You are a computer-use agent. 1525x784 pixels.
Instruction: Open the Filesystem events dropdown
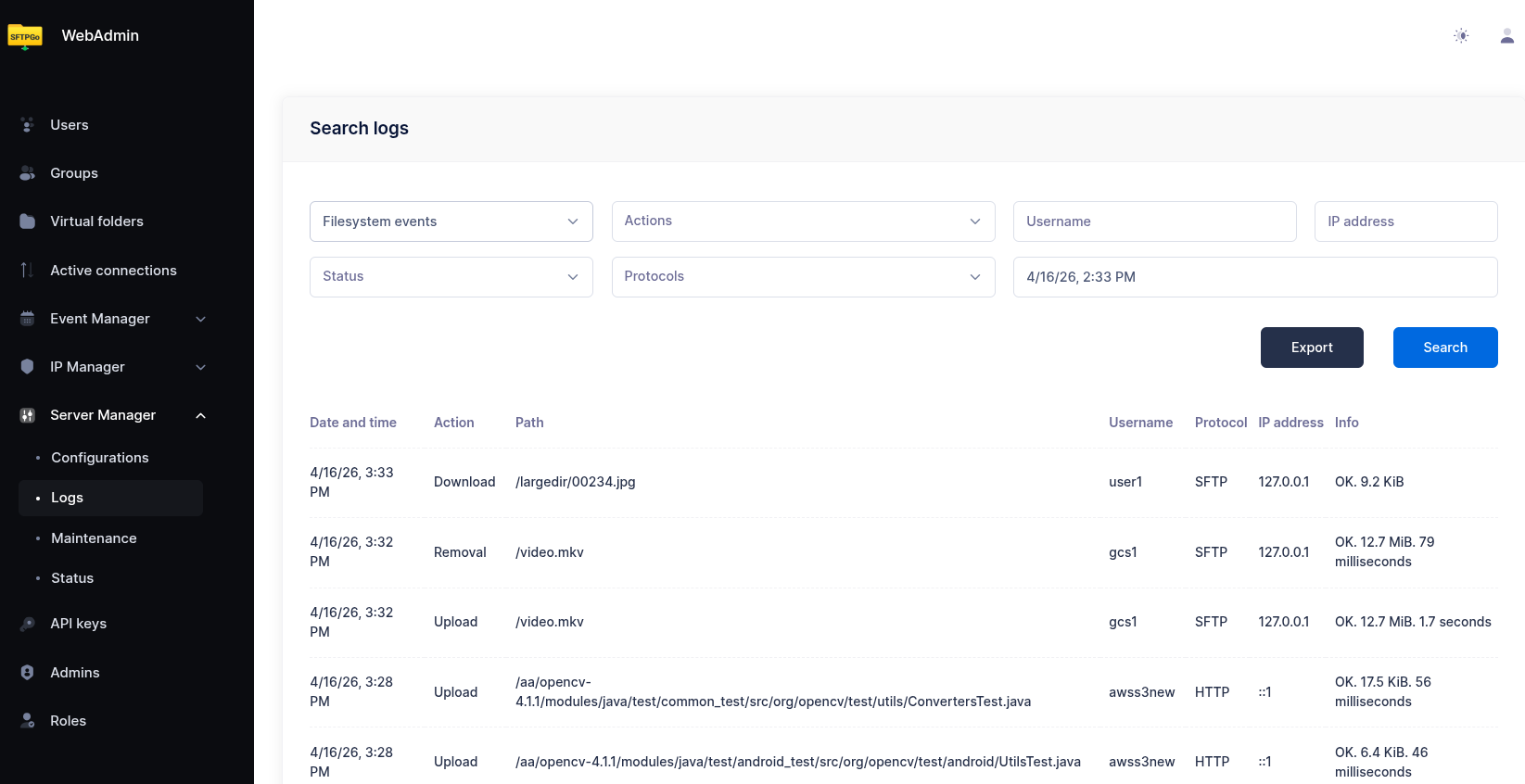pos(451,221)
